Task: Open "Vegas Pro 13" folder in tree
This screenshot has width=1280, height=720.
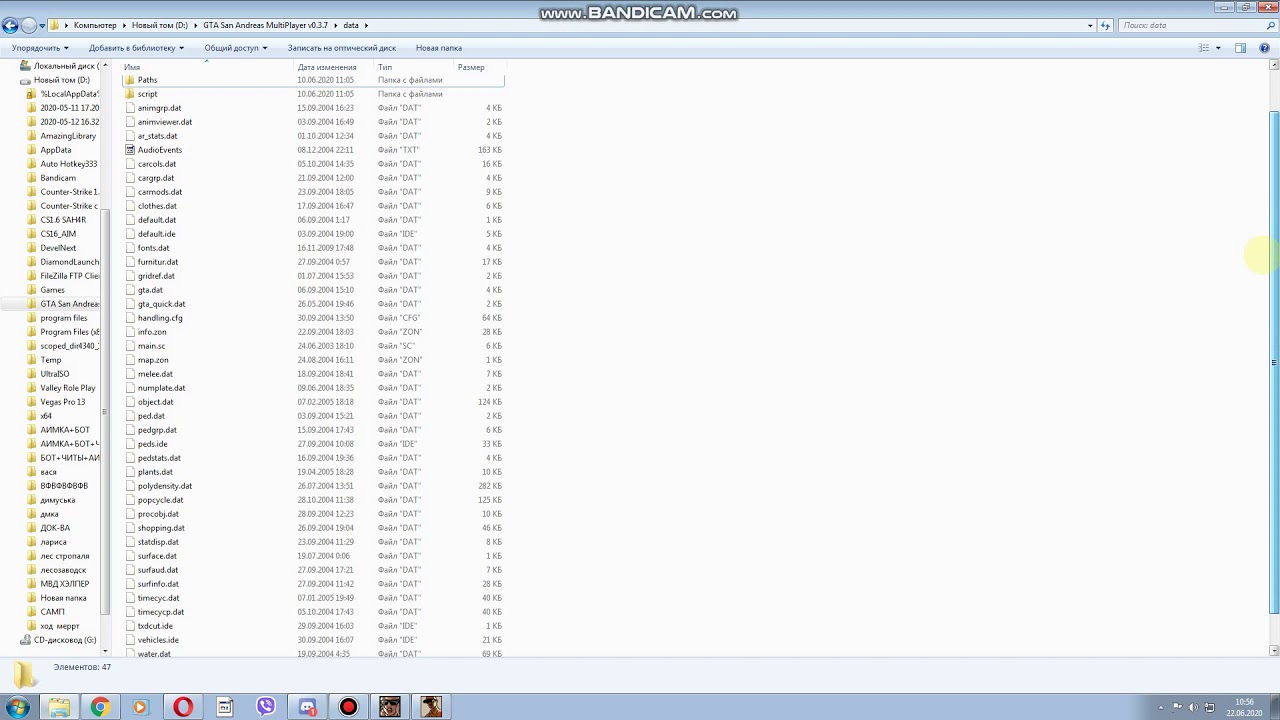Action: coord(63,402)
